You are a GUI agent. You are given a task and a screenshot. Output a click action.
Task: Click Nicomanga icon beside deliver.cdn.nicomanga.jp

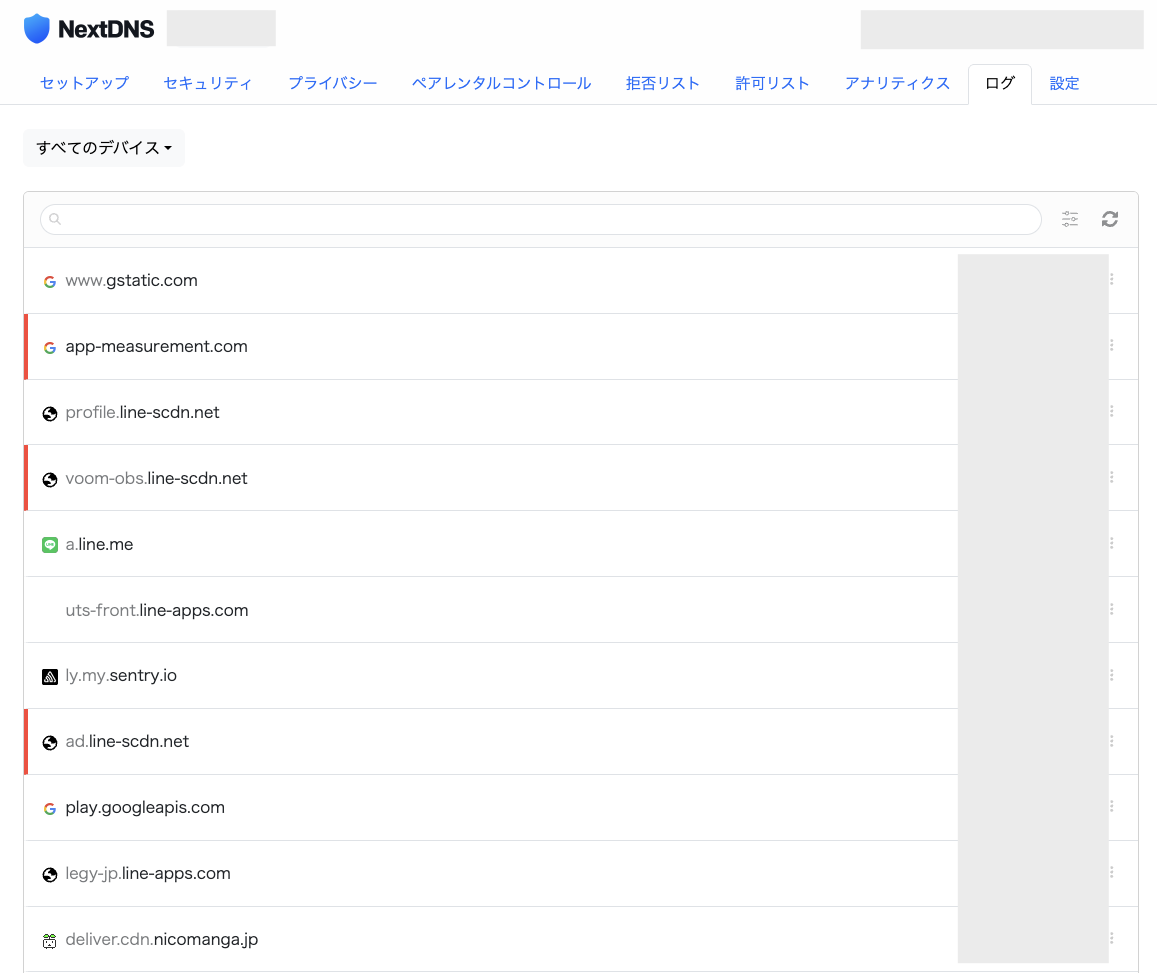click(49, 941)
